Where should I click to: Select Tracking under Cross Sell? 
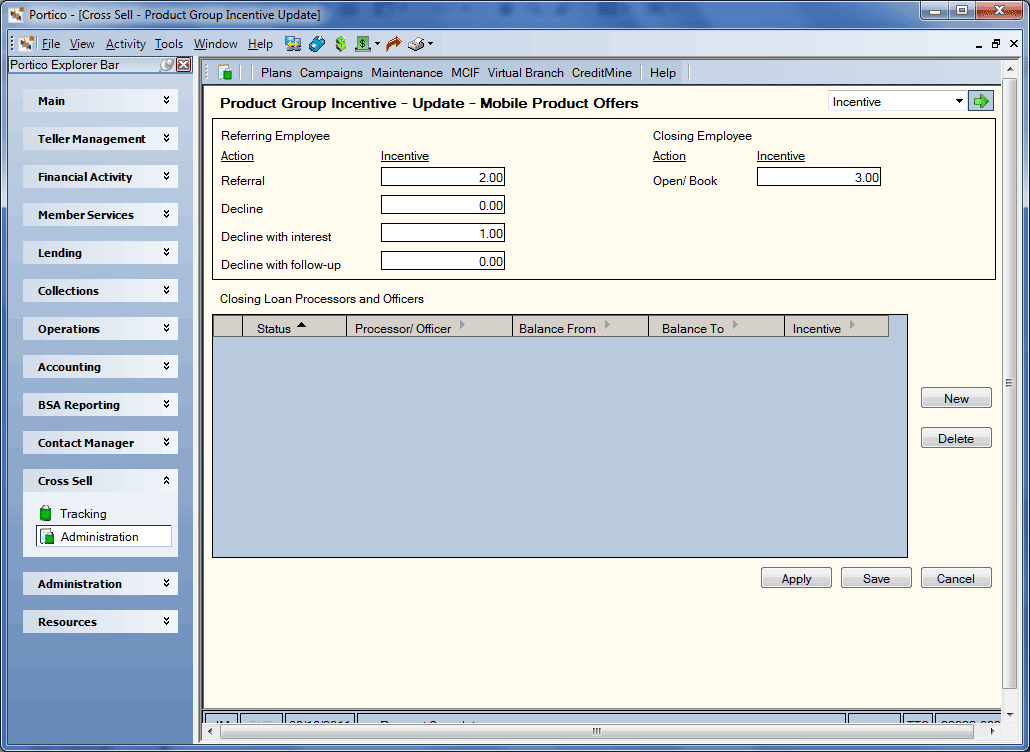point(83,514)
